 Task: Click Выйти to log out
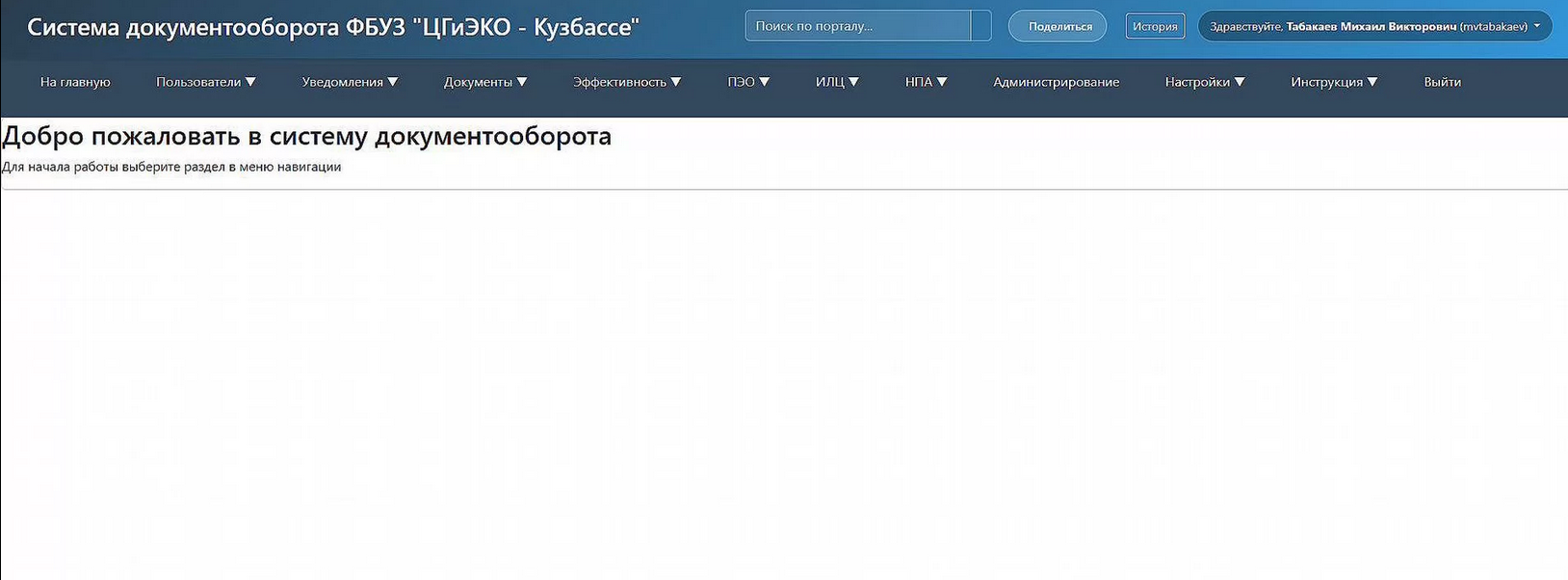(x=1442, y=82)
